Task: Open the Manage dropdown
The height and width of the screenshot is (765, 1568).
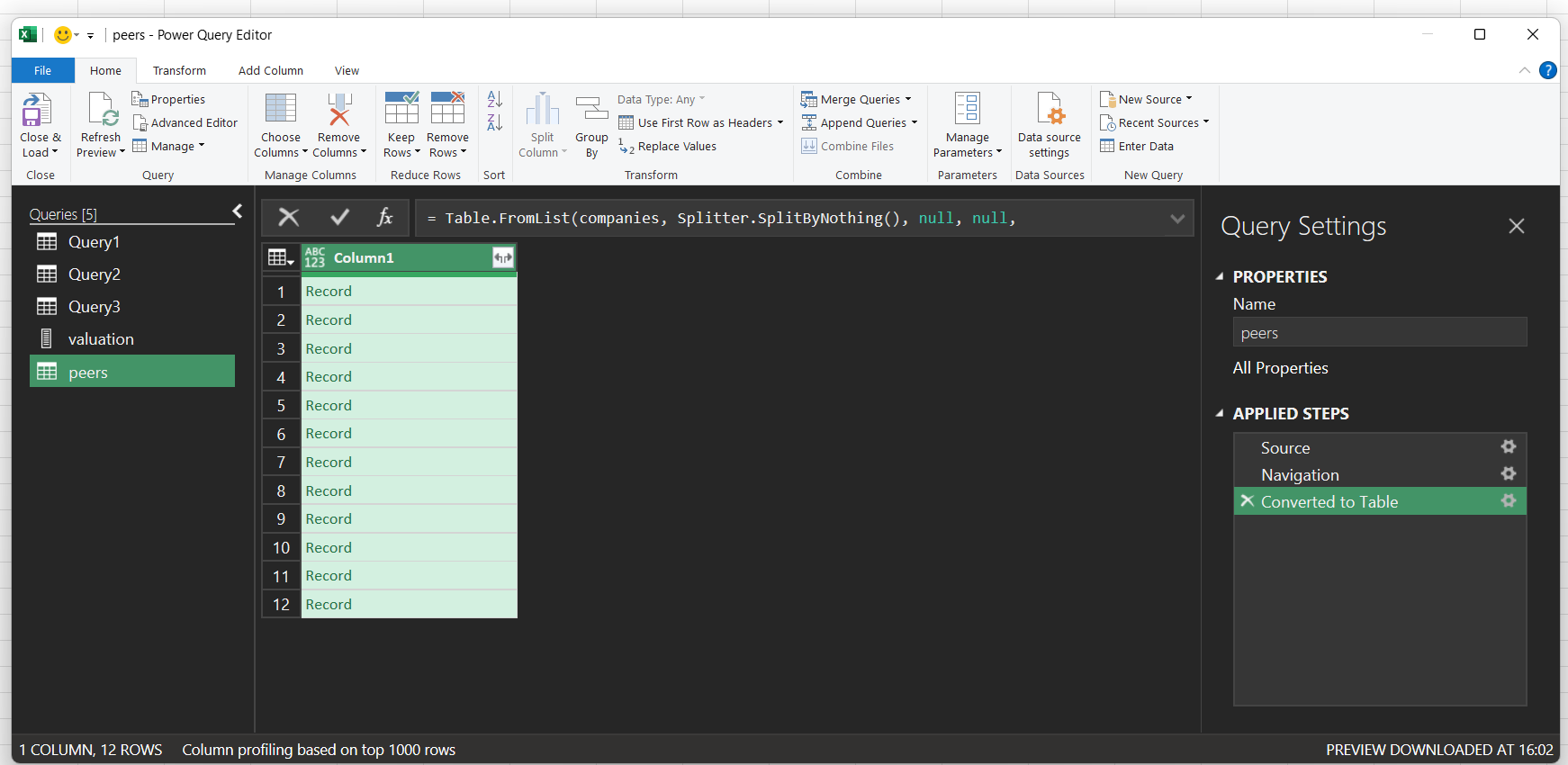Action: click(x=169, y=146)
